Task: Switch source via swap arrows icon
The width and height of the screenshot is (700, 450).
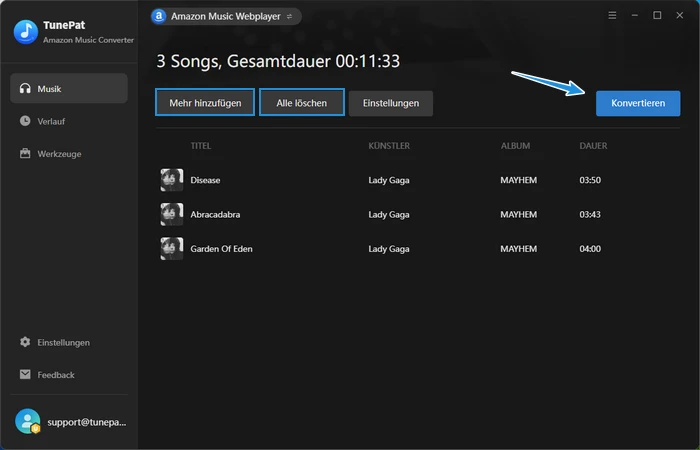Action: pyautogui.click(x=289, y=17)
